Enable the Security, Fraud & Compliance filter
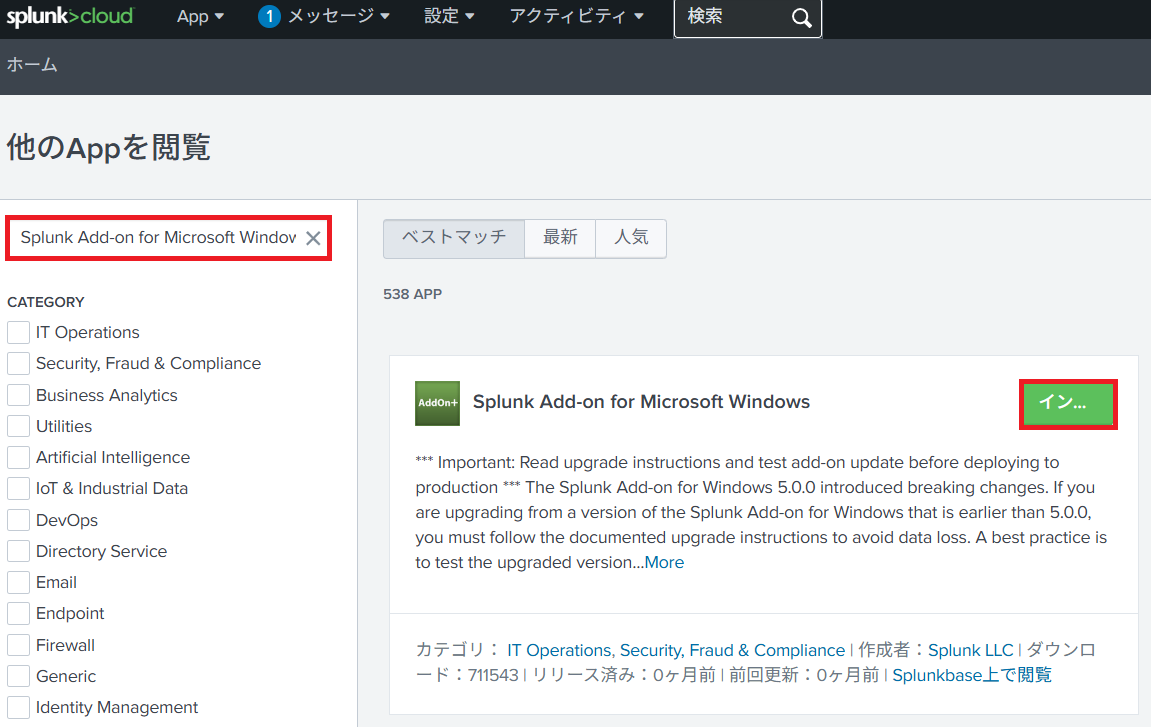Screen dimensions: 1151x727 [x=18, y=363]
